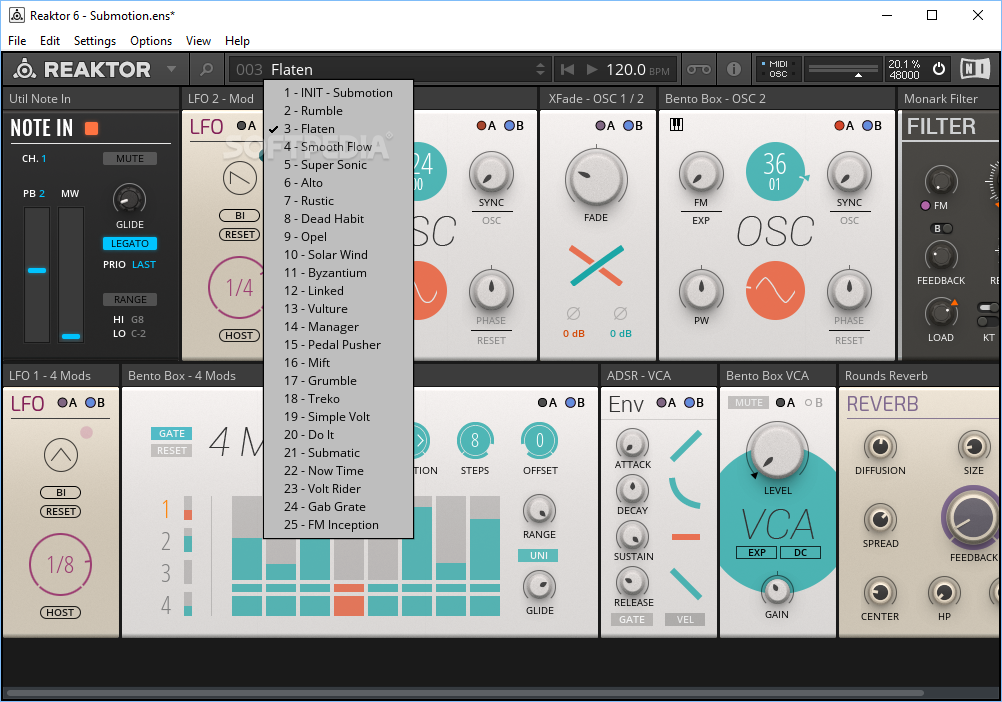Start playback with the play button
This screenshot has width=1002, height=702.
click(592, 69)
